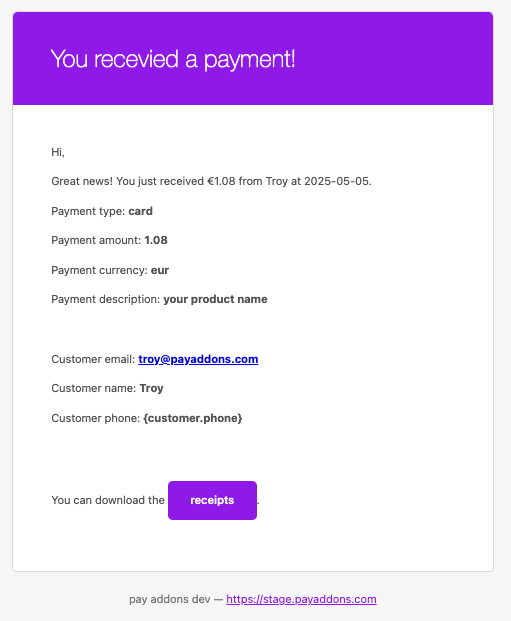Click the purple receipts button
Viewport: 511px width, 621px height.
coord(212,500)
